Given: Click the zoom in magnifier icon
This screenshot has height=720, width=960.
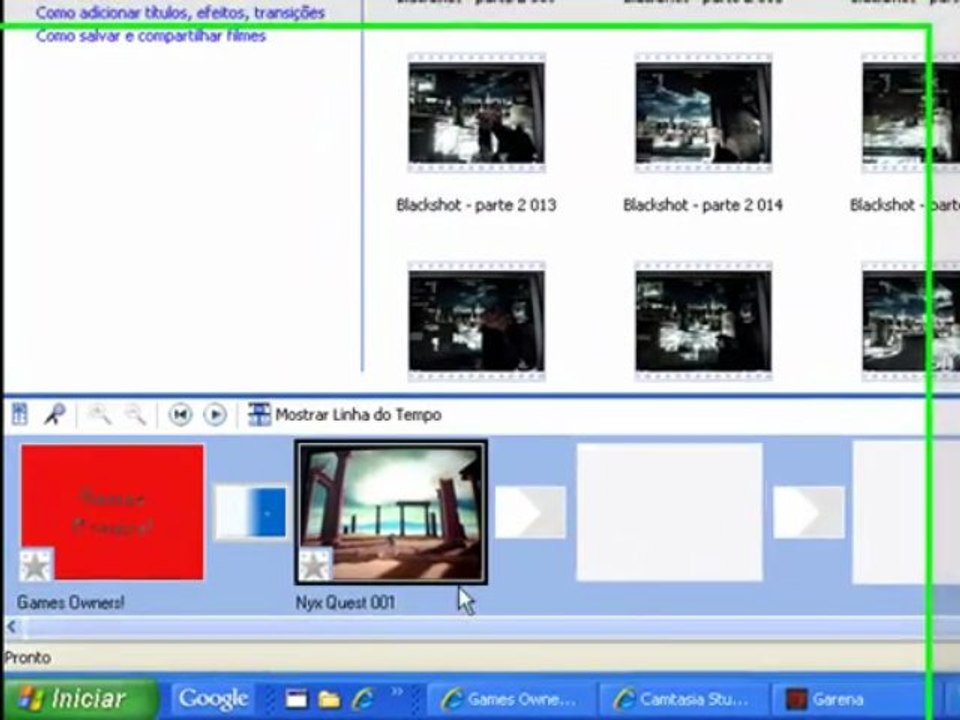Looking at the screenshot, I should 99,414.
